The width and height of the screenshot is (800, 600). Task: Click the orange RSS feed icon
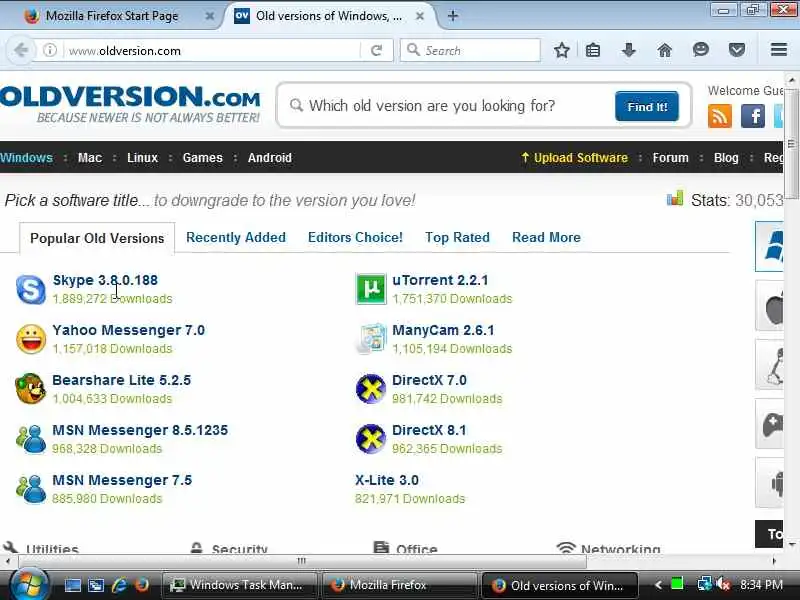tap(719, 116)
